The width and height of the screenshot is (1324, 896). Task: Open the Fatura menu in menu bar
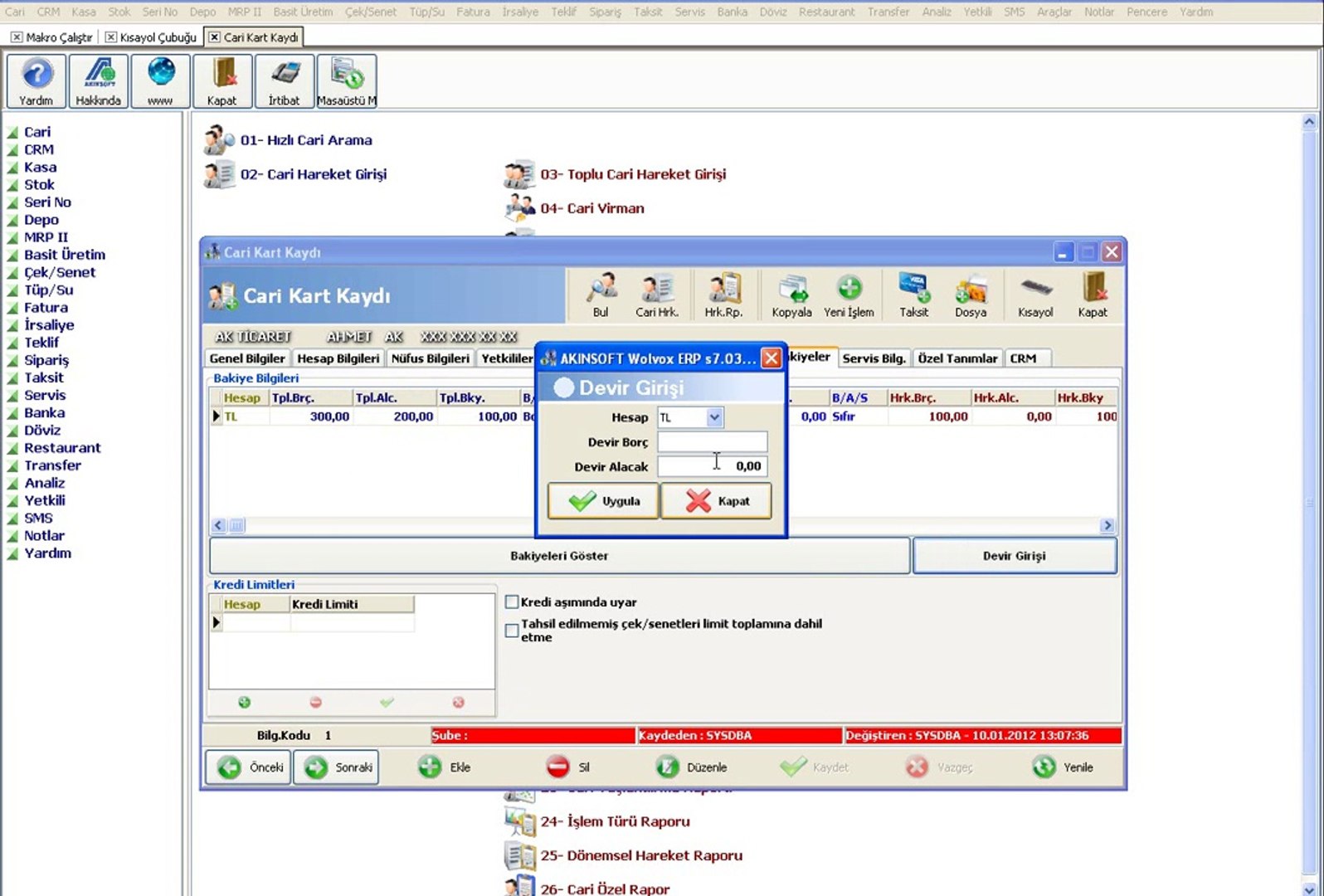click(473, 12)
